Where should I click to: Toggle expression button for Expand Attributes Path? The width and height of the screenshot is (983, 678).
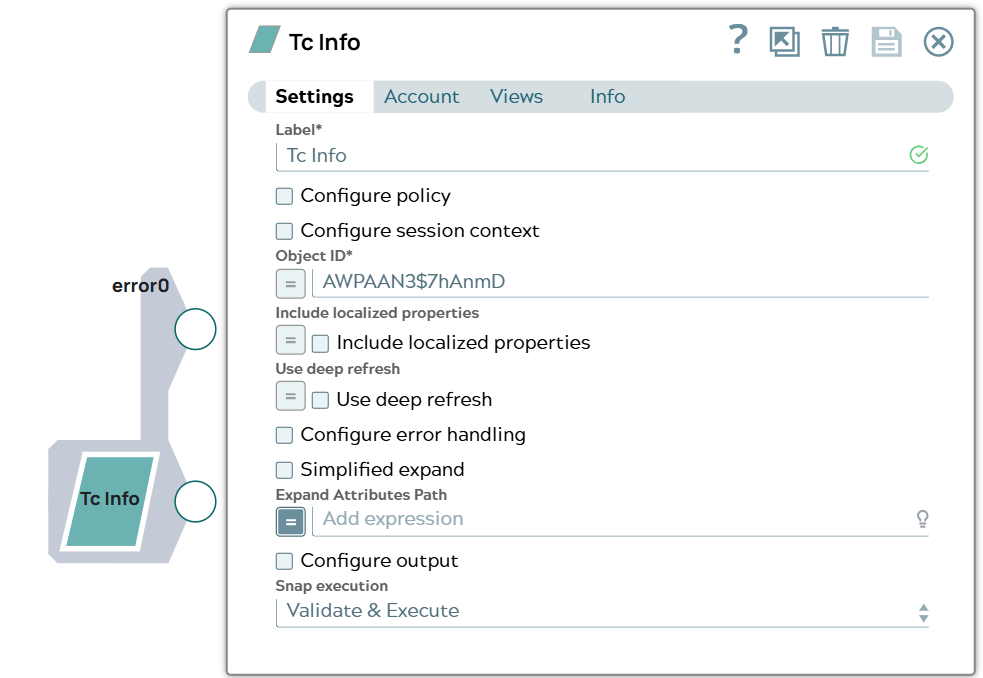[x=291, y=521]
